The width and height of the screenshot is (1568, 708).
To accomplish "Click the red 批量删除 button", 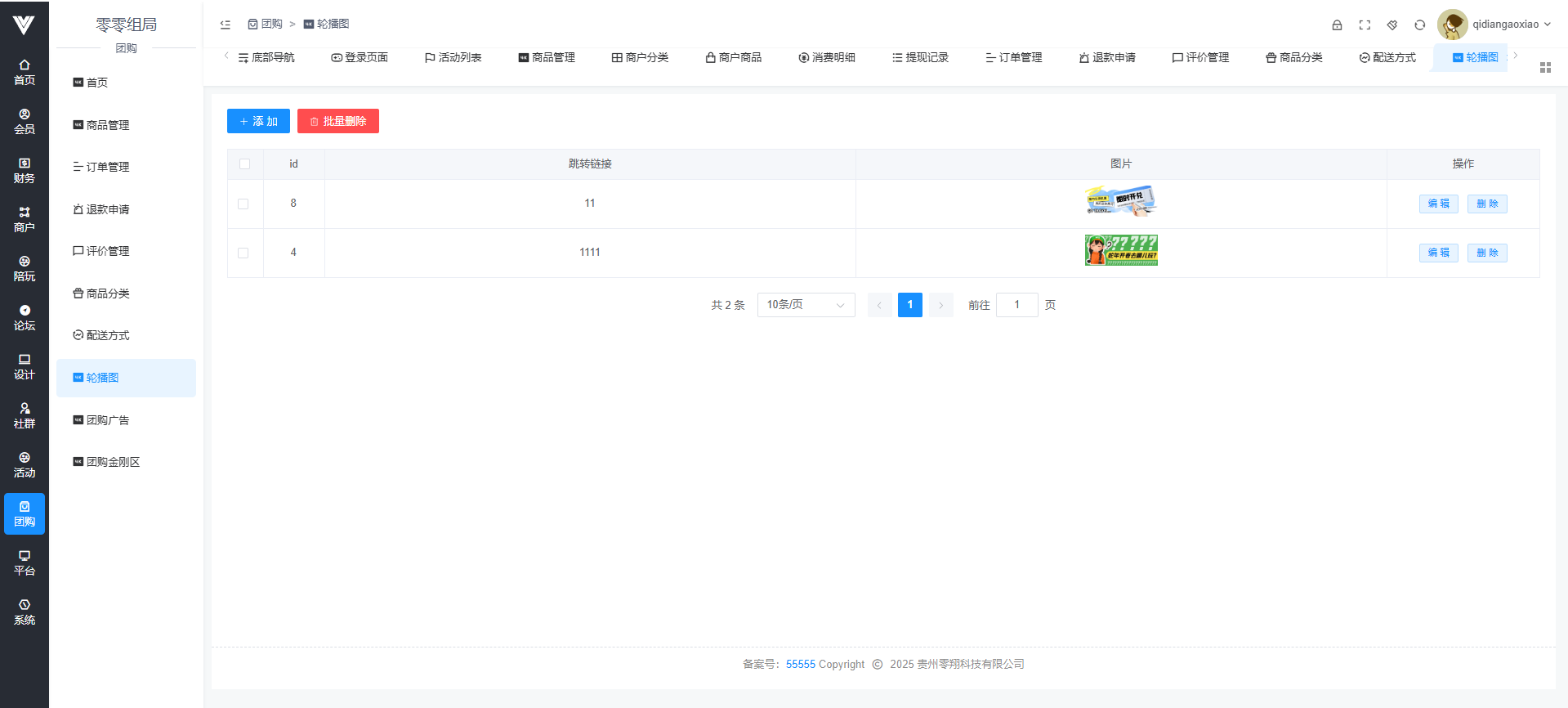I will pos(337,121).
